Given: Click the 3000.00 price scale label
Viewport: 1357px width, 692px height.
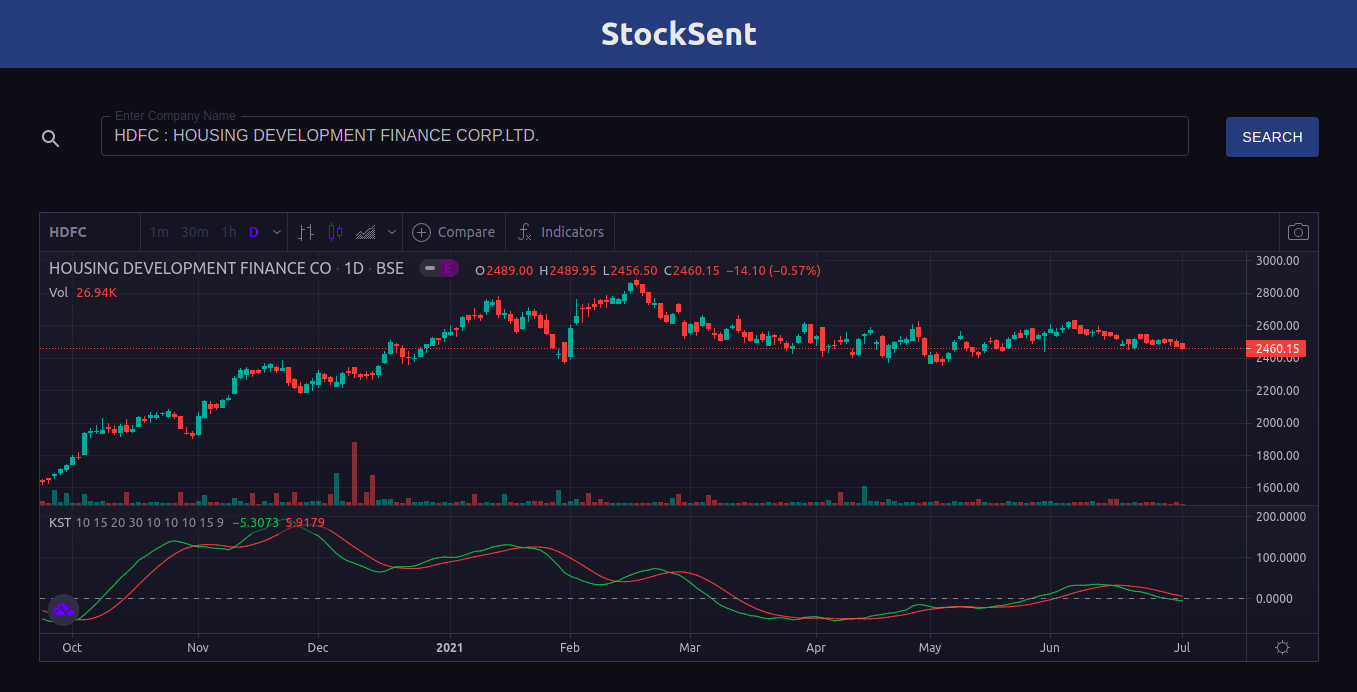Looking at the screenshot, I should 1277,260.
